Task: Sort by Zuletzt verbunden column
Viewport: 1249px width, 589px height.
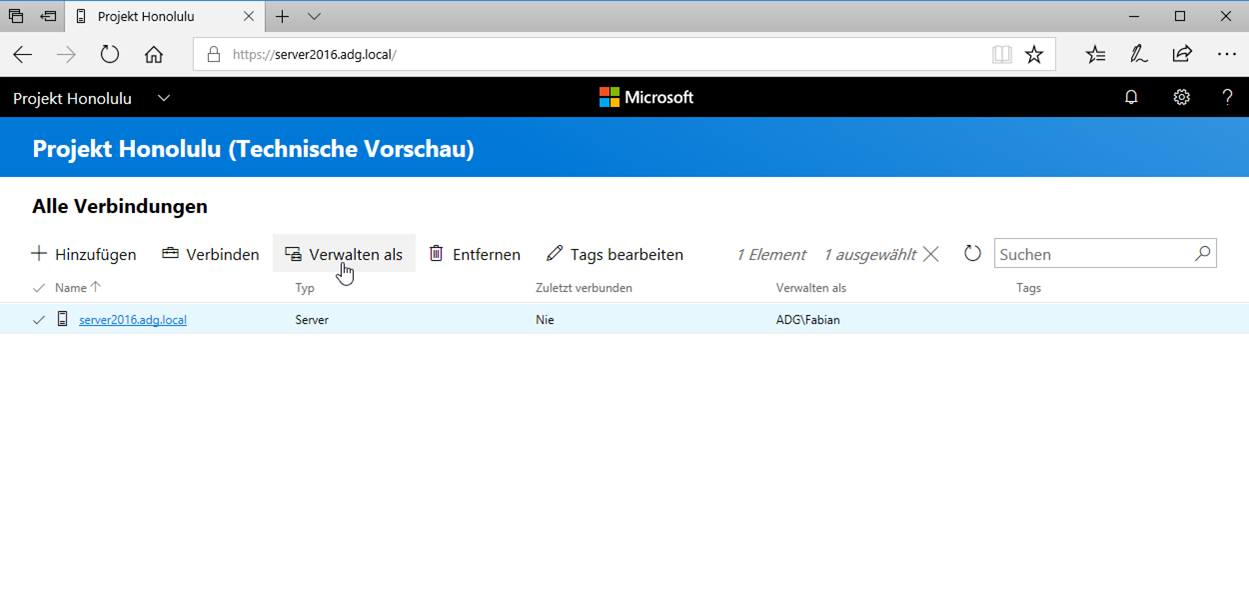Action: click(x=584, y=288)
